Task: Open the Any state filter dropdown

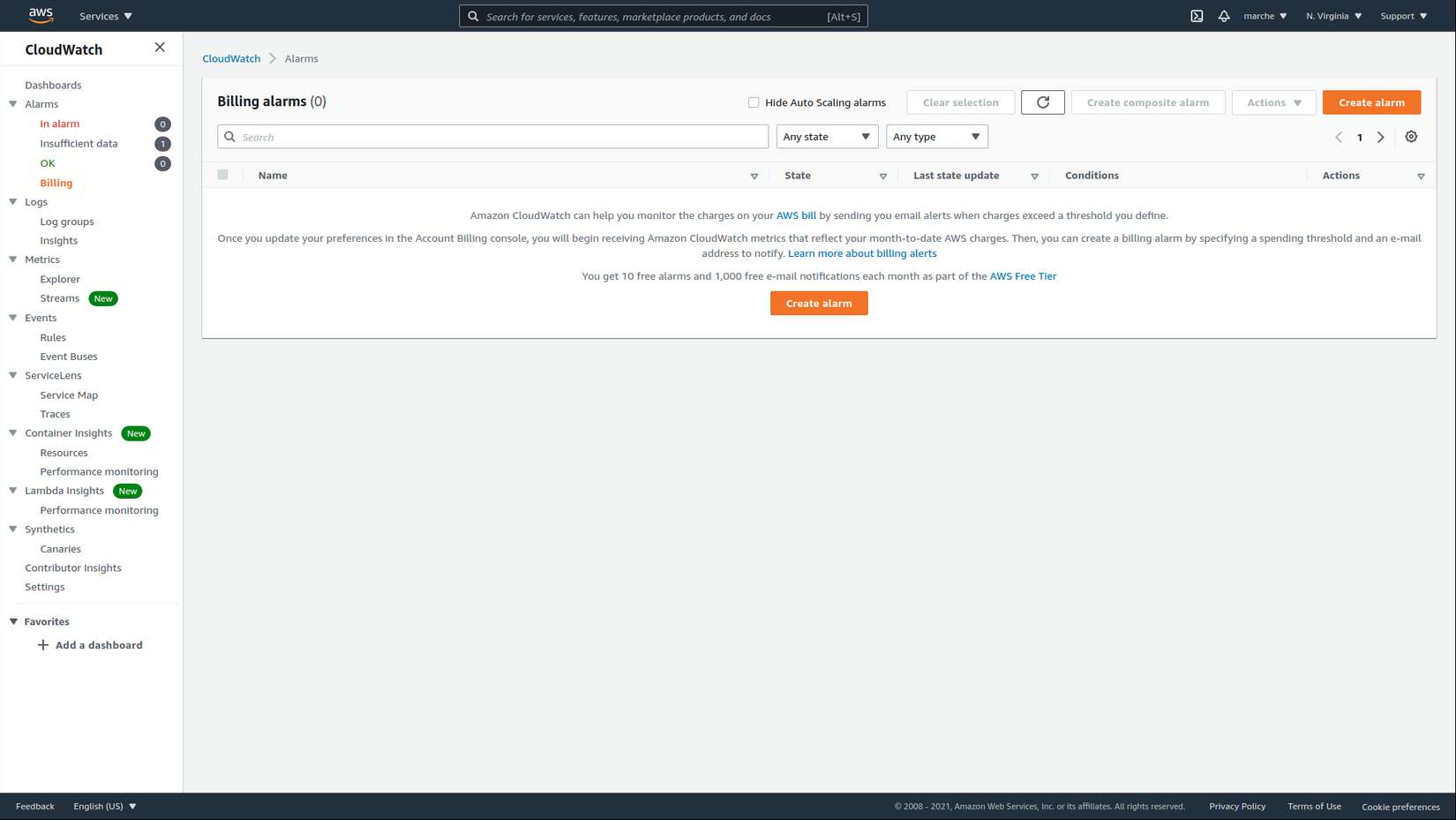Action: [x=827, y=137]
